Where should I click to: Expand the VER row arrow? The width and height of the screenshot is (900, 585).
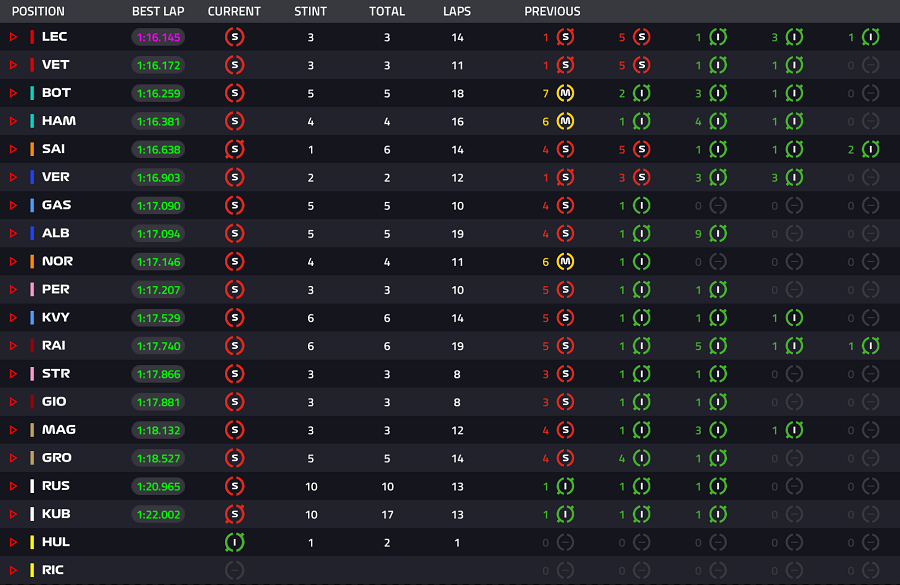(13, 177)
